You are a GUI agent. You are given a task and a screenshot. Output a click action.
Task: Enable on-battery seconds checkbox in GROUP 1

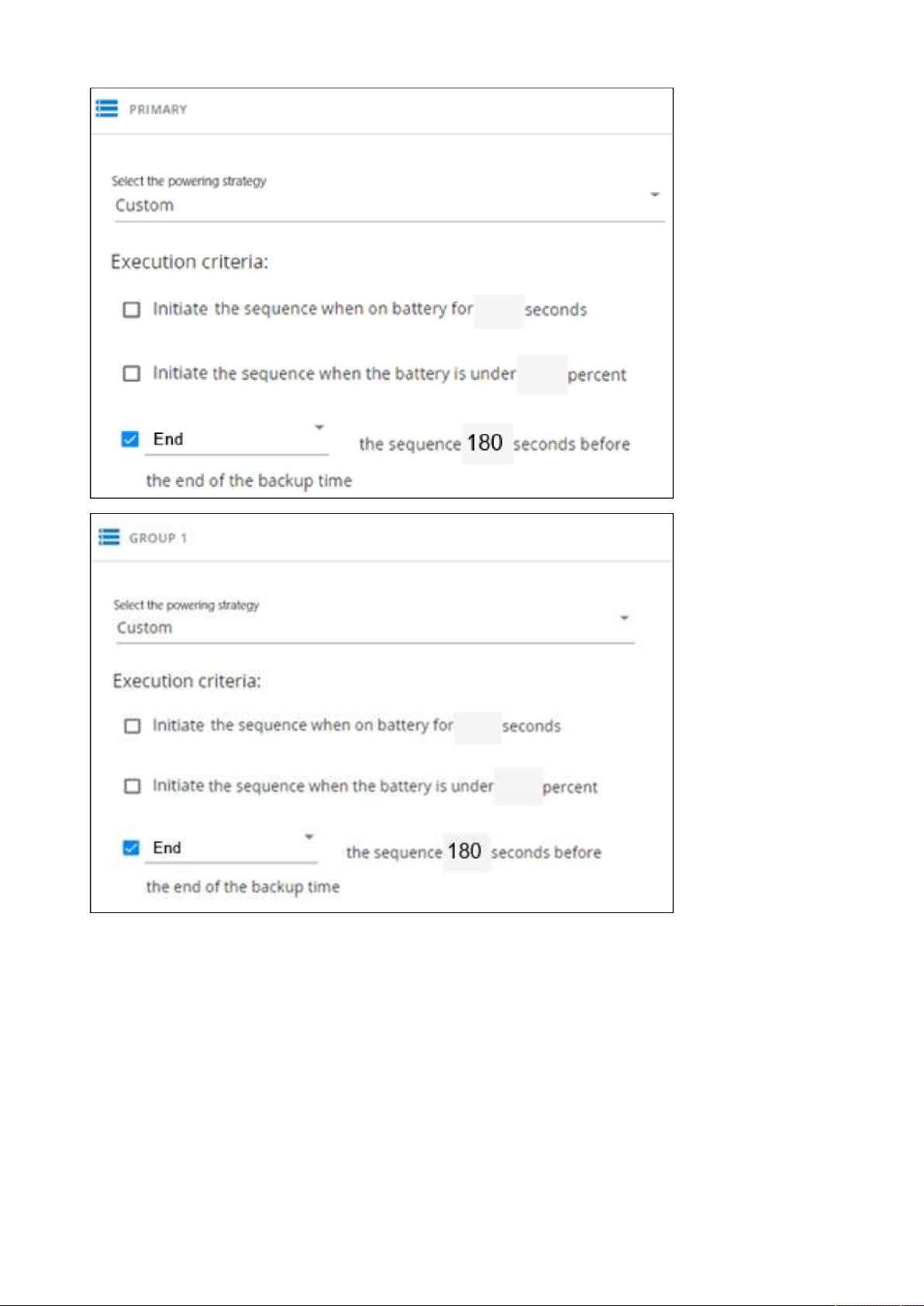point(133,725)
